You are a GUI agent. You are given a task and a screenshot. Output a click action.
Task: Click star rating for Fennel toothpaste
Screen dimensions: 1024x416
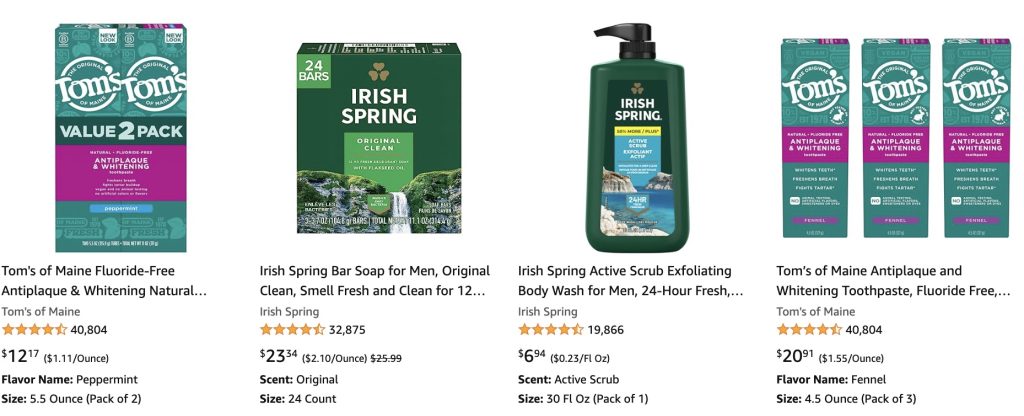coord(810,329)
